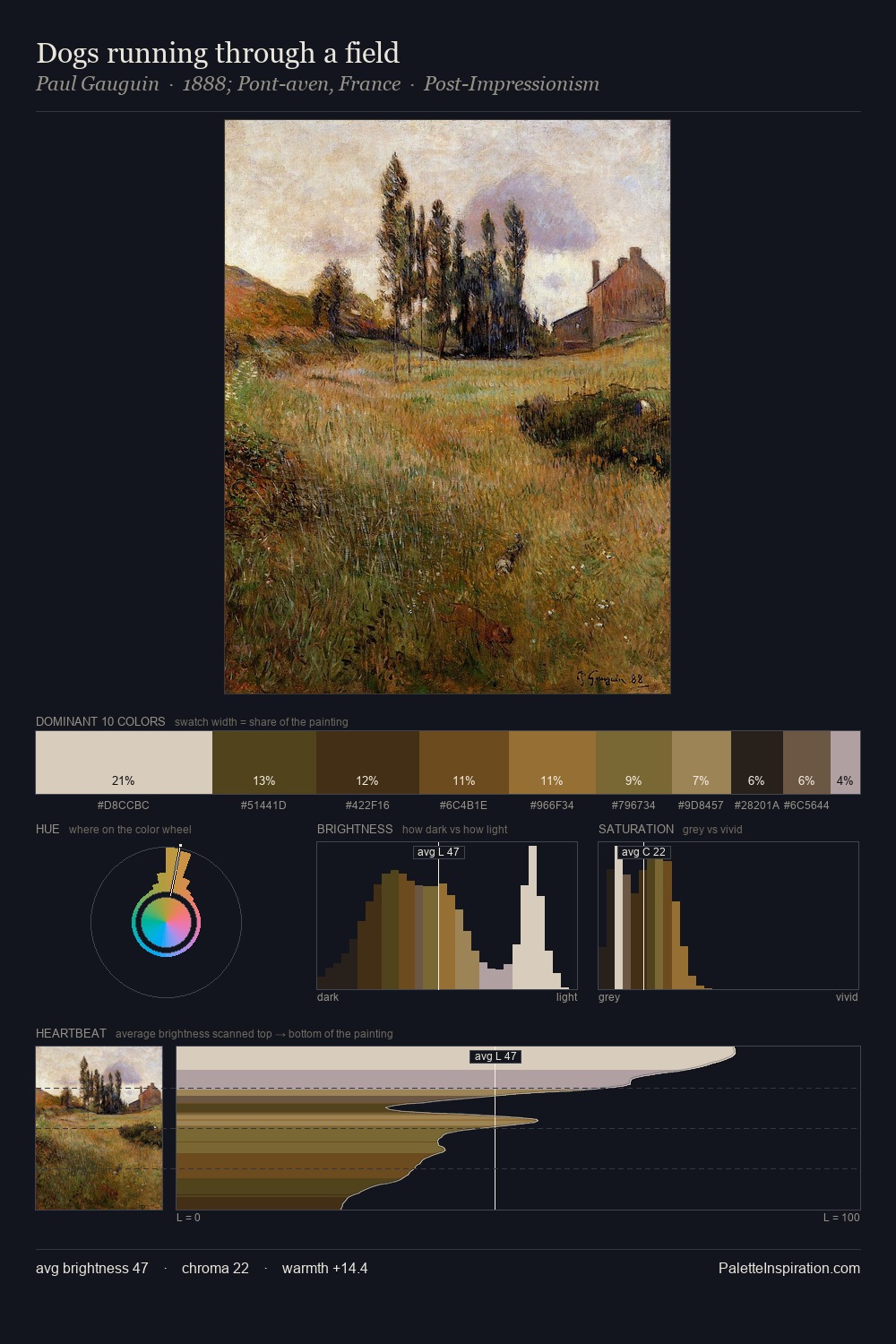The image size is (896, 1344).
Task: Click the 'avg L 47' label in Brightness
Action: pos(439,852)
